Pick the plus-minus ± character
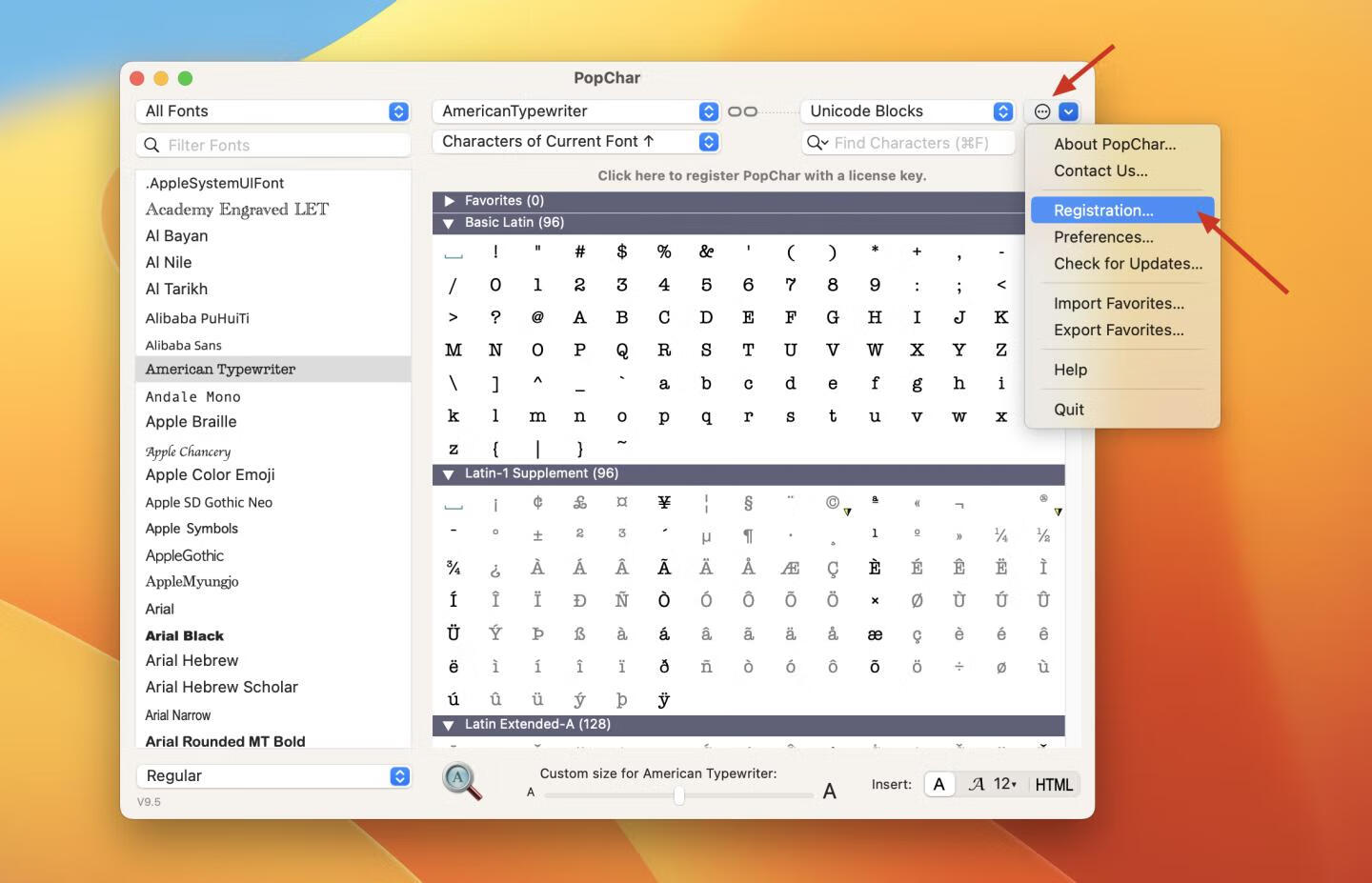Viewport: 1372px width, 883px height. pyautogui.click(x=537, y=535)
